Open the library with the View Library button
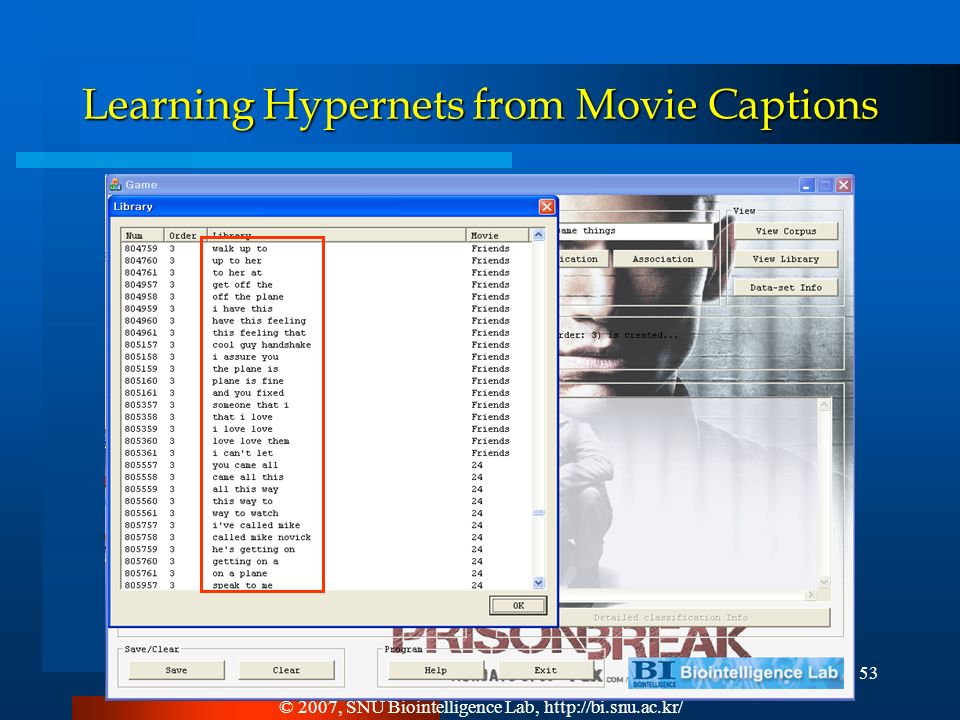This screenshot has height=720, width=960. (x=786, y=259)
